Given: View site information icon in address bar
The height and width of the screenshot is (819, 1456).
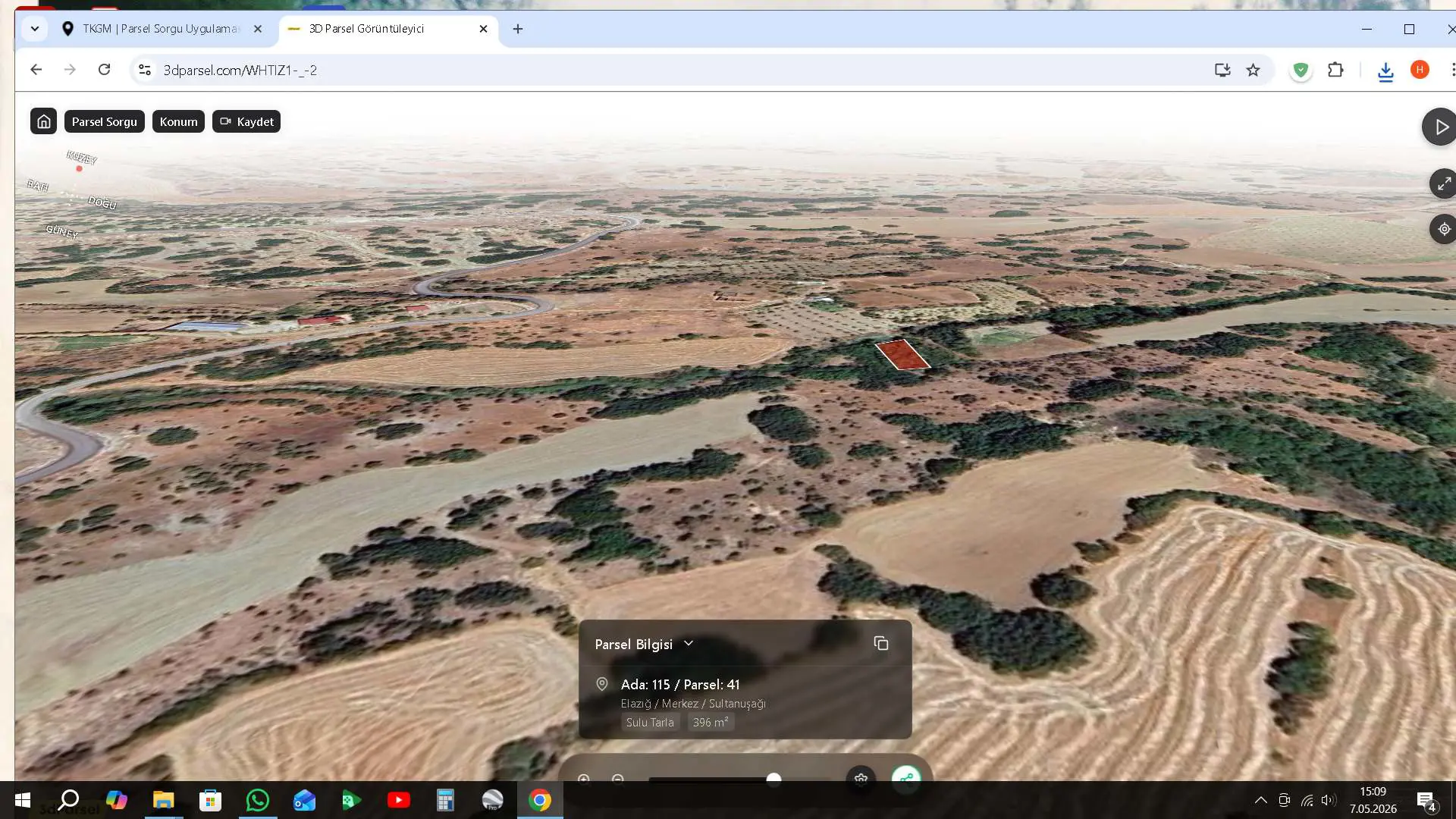Looking at the screenshot, I should point(144,70).
